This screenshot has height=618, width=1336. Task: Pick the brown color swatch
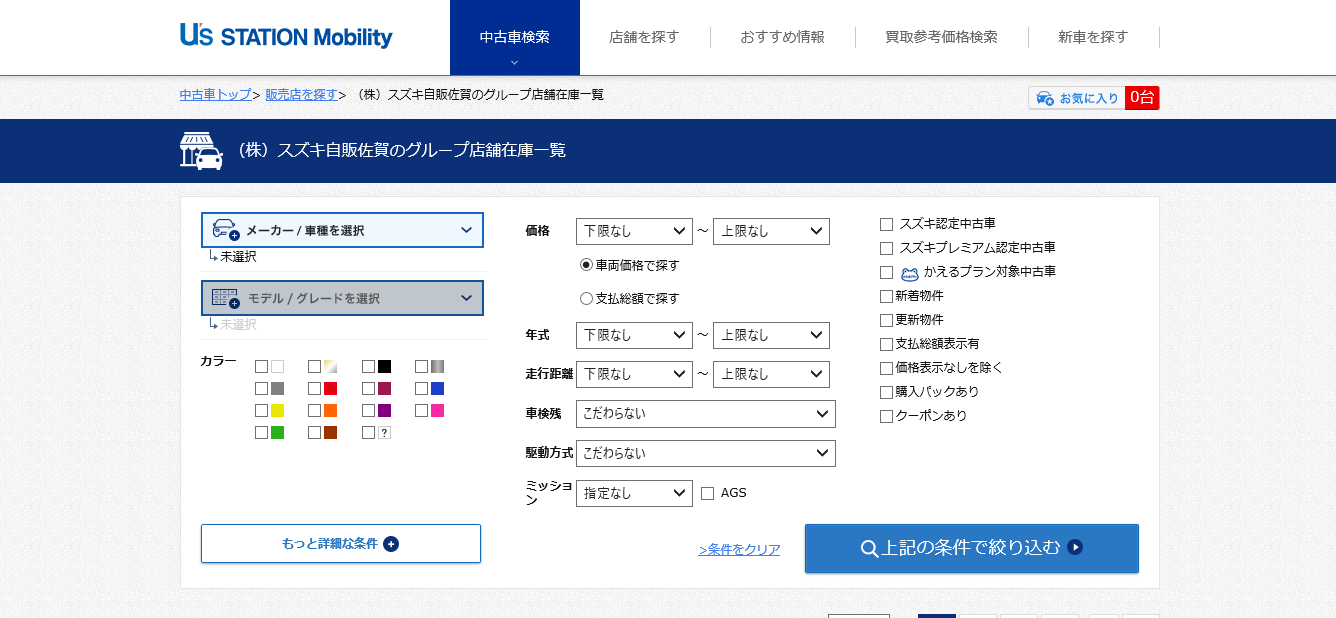330,433
